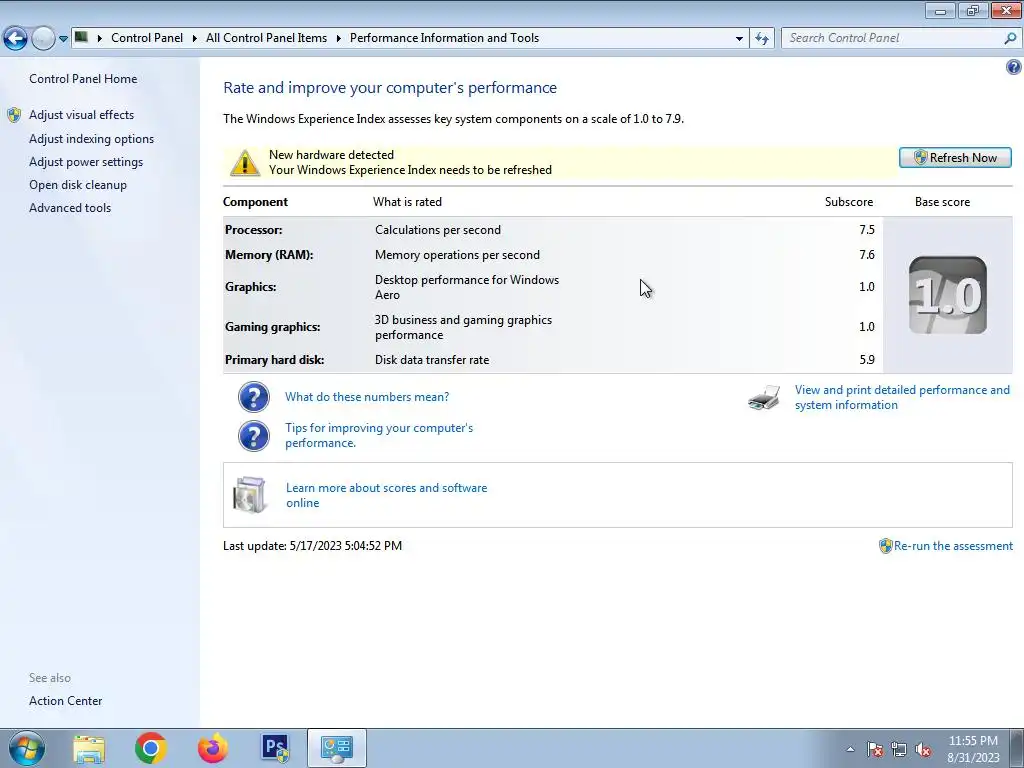Select All Control Panel Items breadcrumb
This screenshot has height=768, width=1024.
tap(266, 38)
